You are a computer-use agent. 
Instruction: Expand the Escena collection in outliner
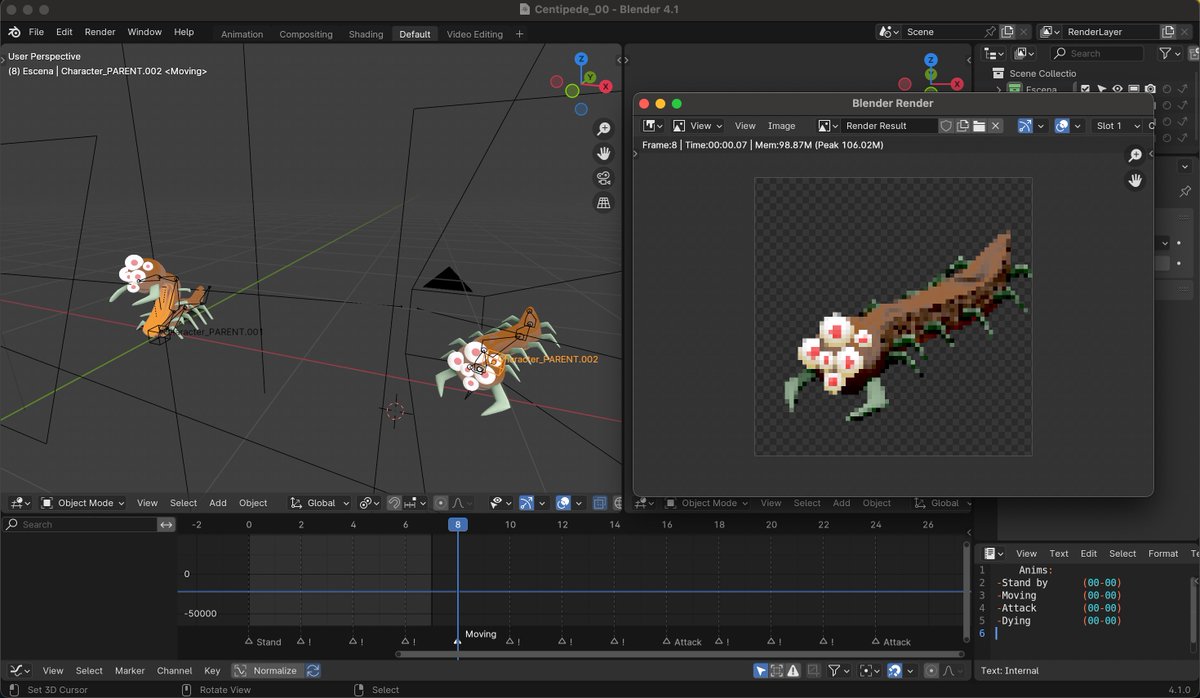click(x=997, y=89)
